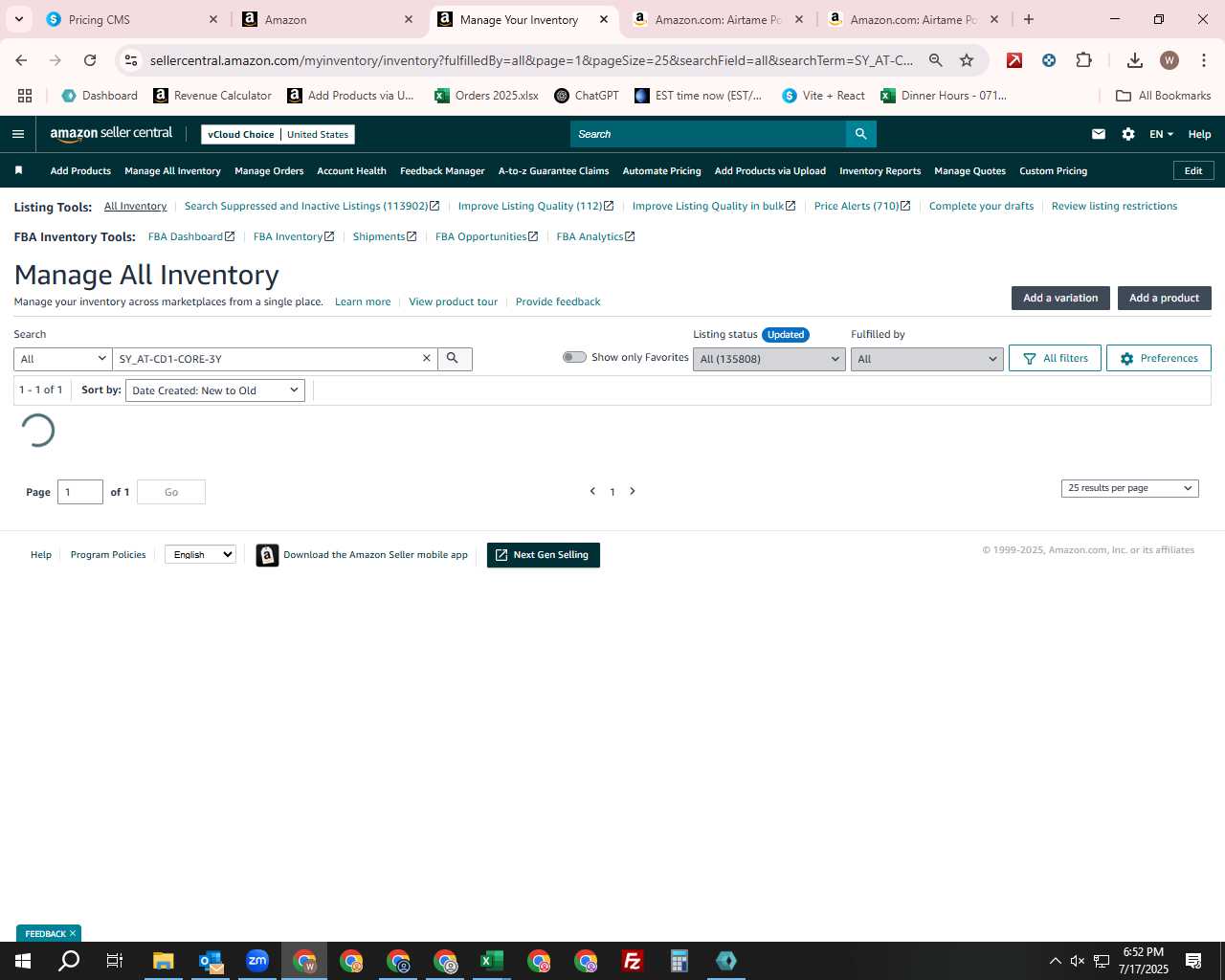Open the Chrome tab search chevron
Viewport: 1225px width, 980px height.
click(x=18, y=19)
